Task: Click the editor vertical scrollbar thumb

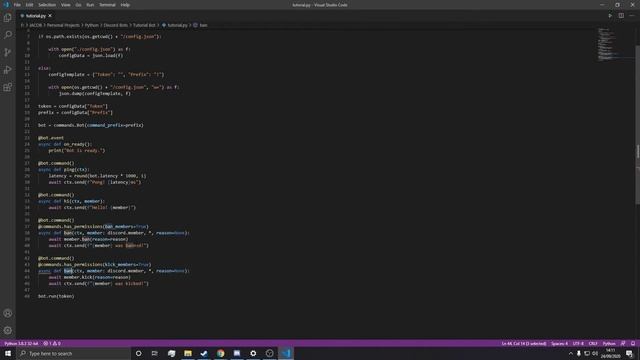Action: [638, 124]
